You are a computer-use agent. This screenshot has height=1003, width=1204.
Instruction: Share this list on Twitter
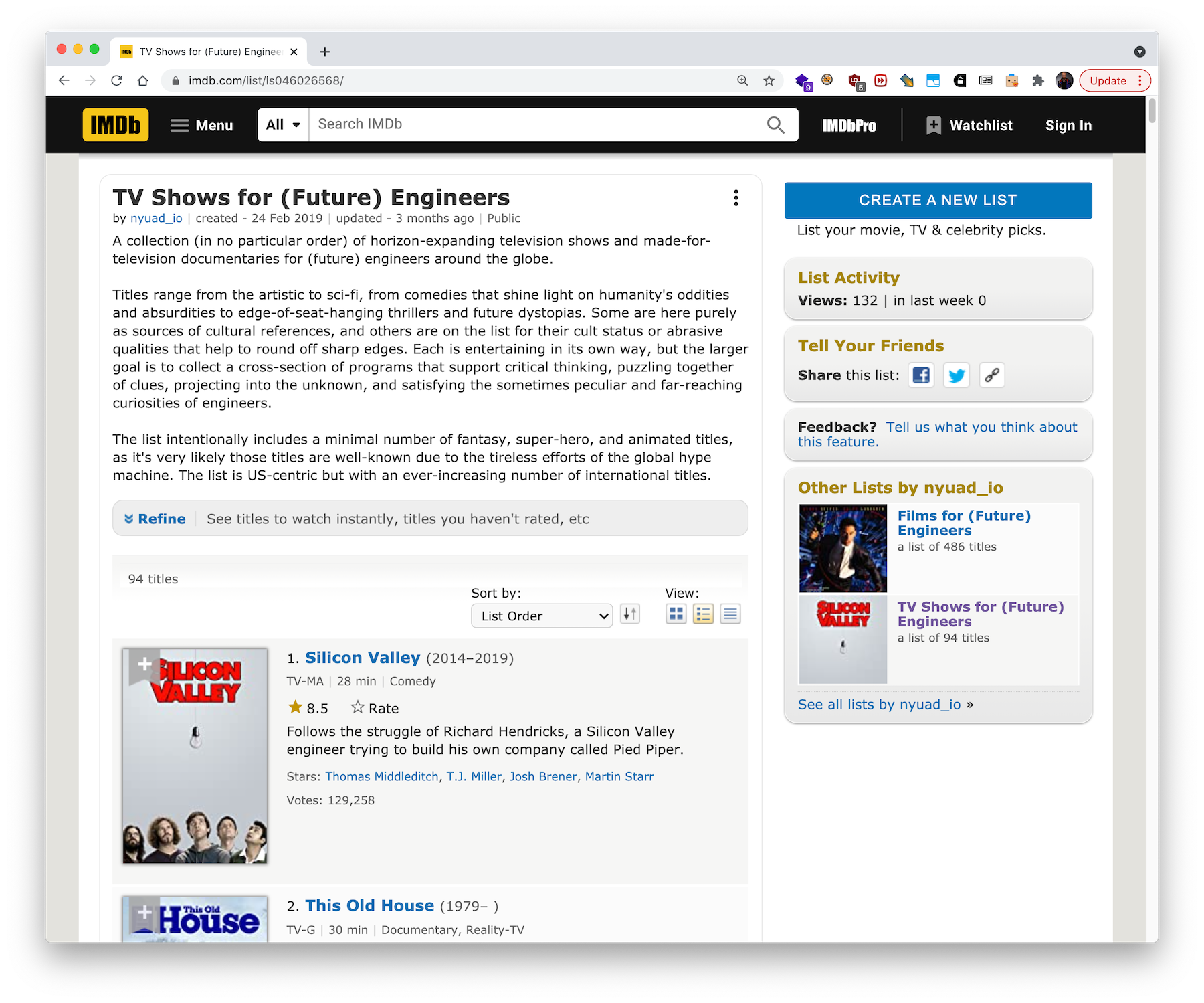pyautogui.click(x=957, y=375)
